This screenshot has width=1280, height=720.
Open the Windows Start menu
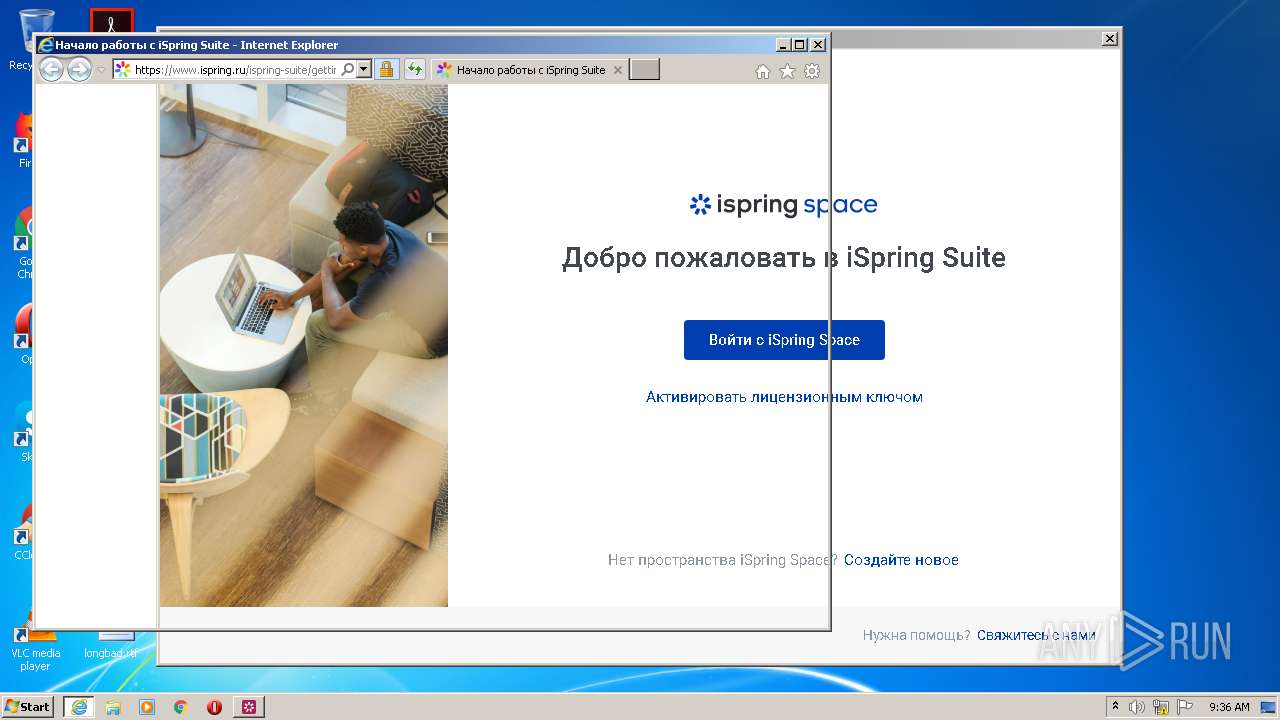click(x=27, y=706)
